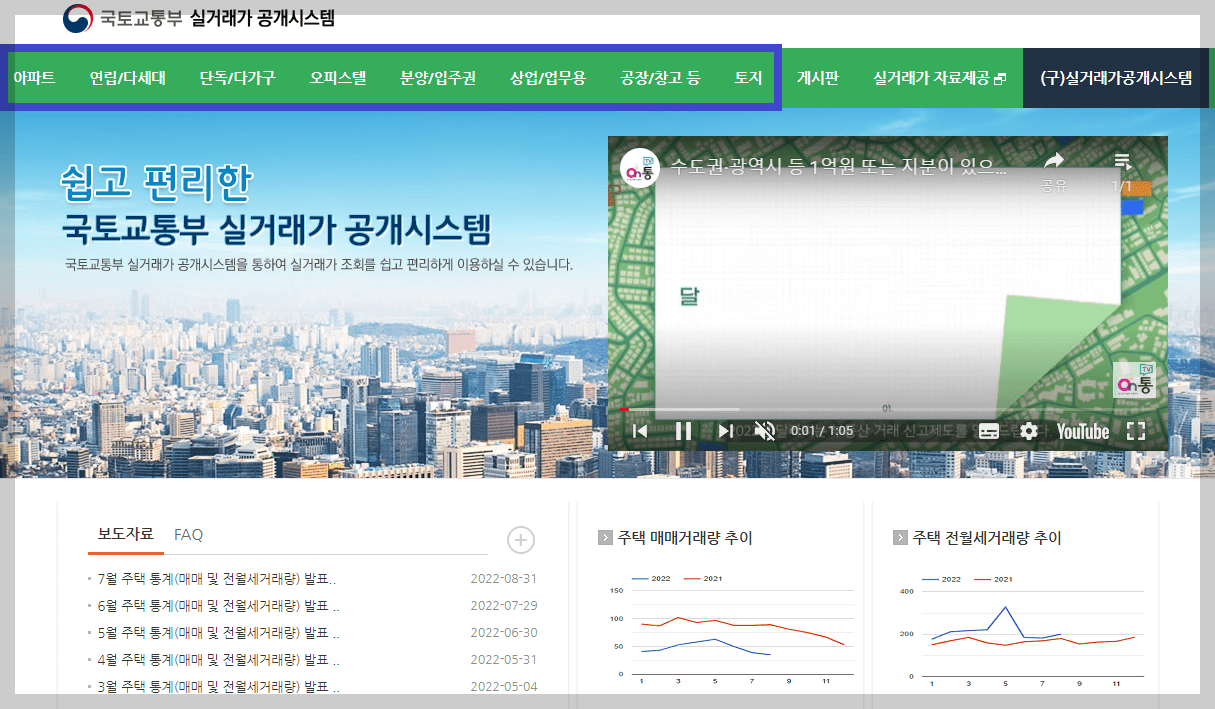Enable subtitles with the captions icon

989,430
